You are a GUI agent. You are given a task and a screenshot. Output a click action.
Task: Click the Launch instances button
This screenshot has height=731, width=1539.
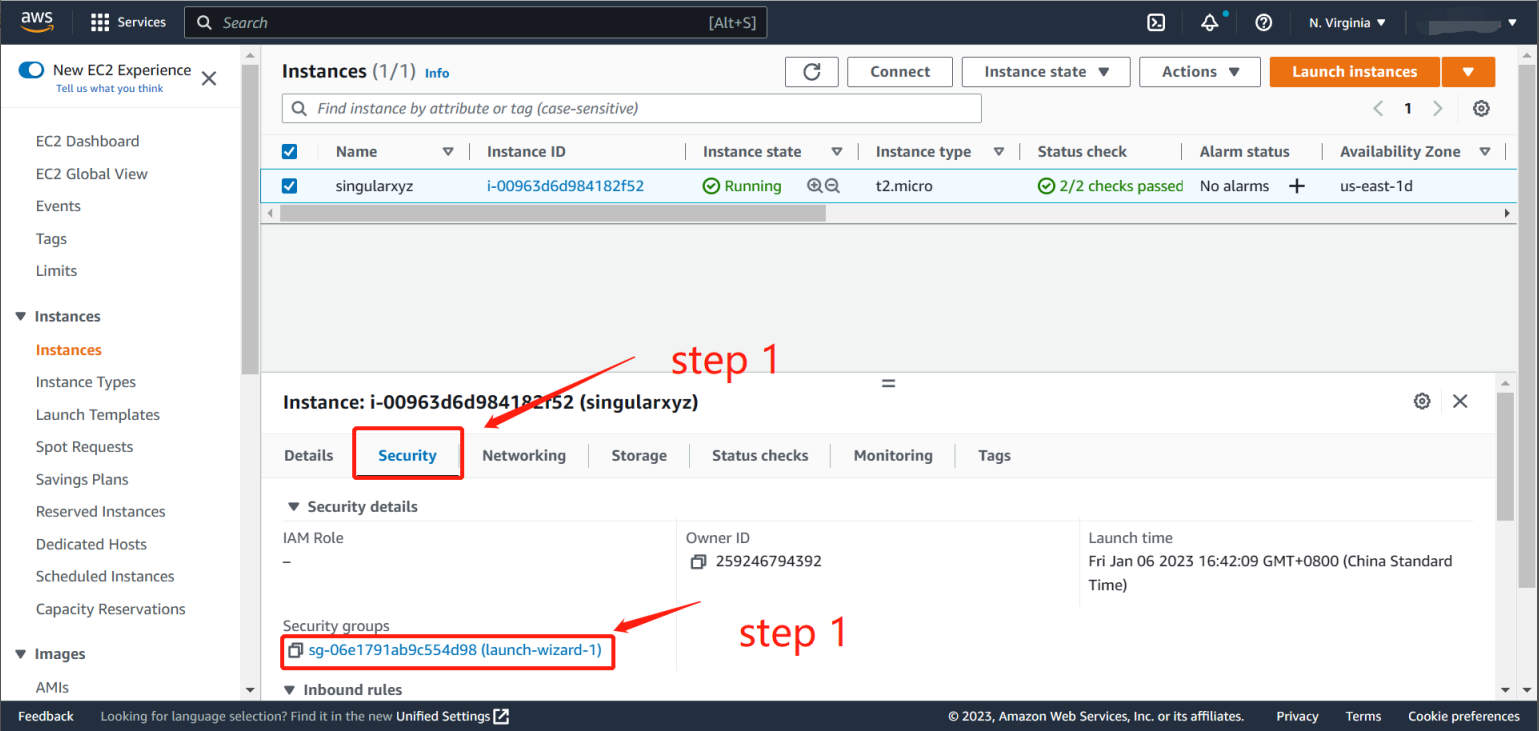pyautogui.click(x=1354, y=72)
